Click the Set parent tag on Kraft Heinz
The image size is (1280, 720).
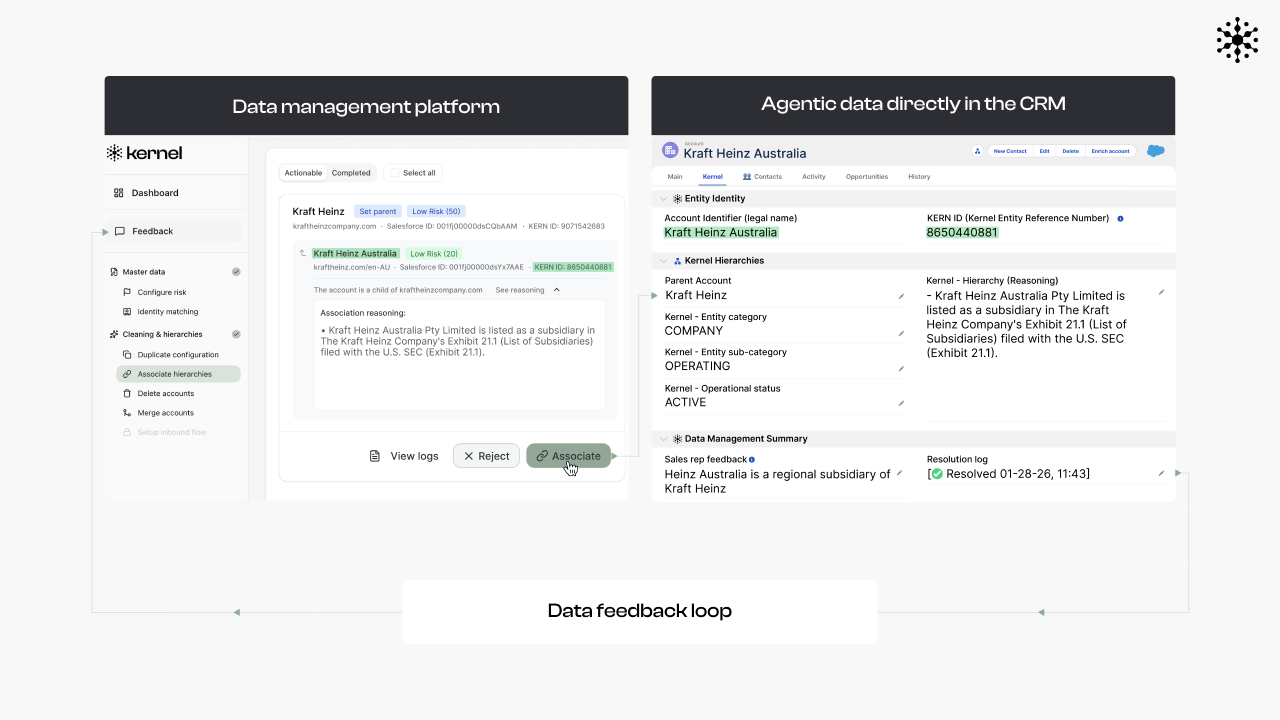[x=379, y=212]
